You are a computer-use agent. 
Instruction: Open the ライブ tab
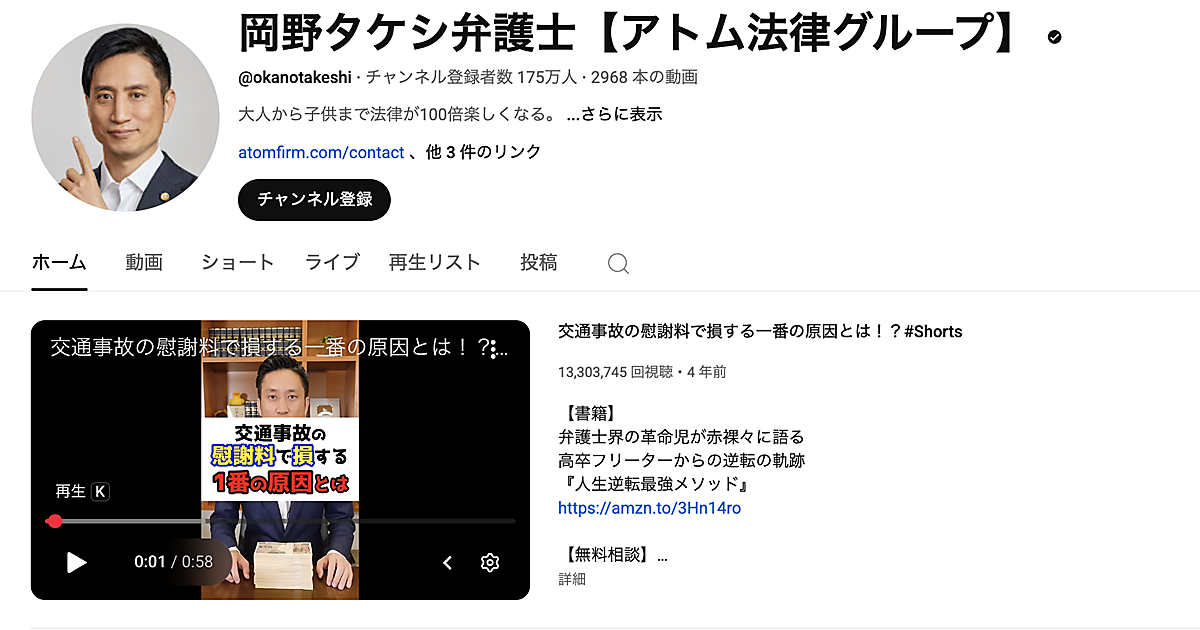tap(332, 263)
